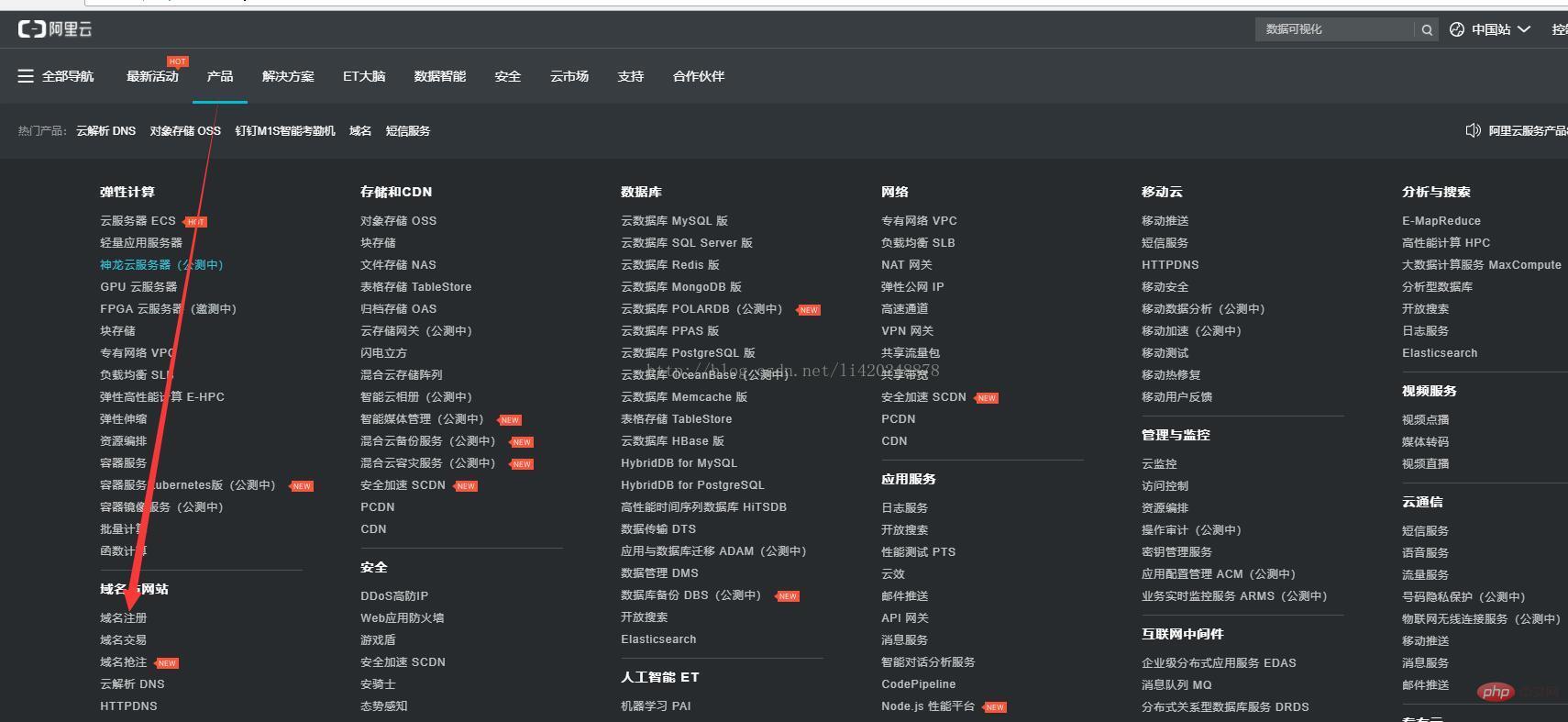The image size is (1568, 722).
Task: Select 云数据库 SQL Server 版
Action: pyautogui.click(x=687, y=243)
